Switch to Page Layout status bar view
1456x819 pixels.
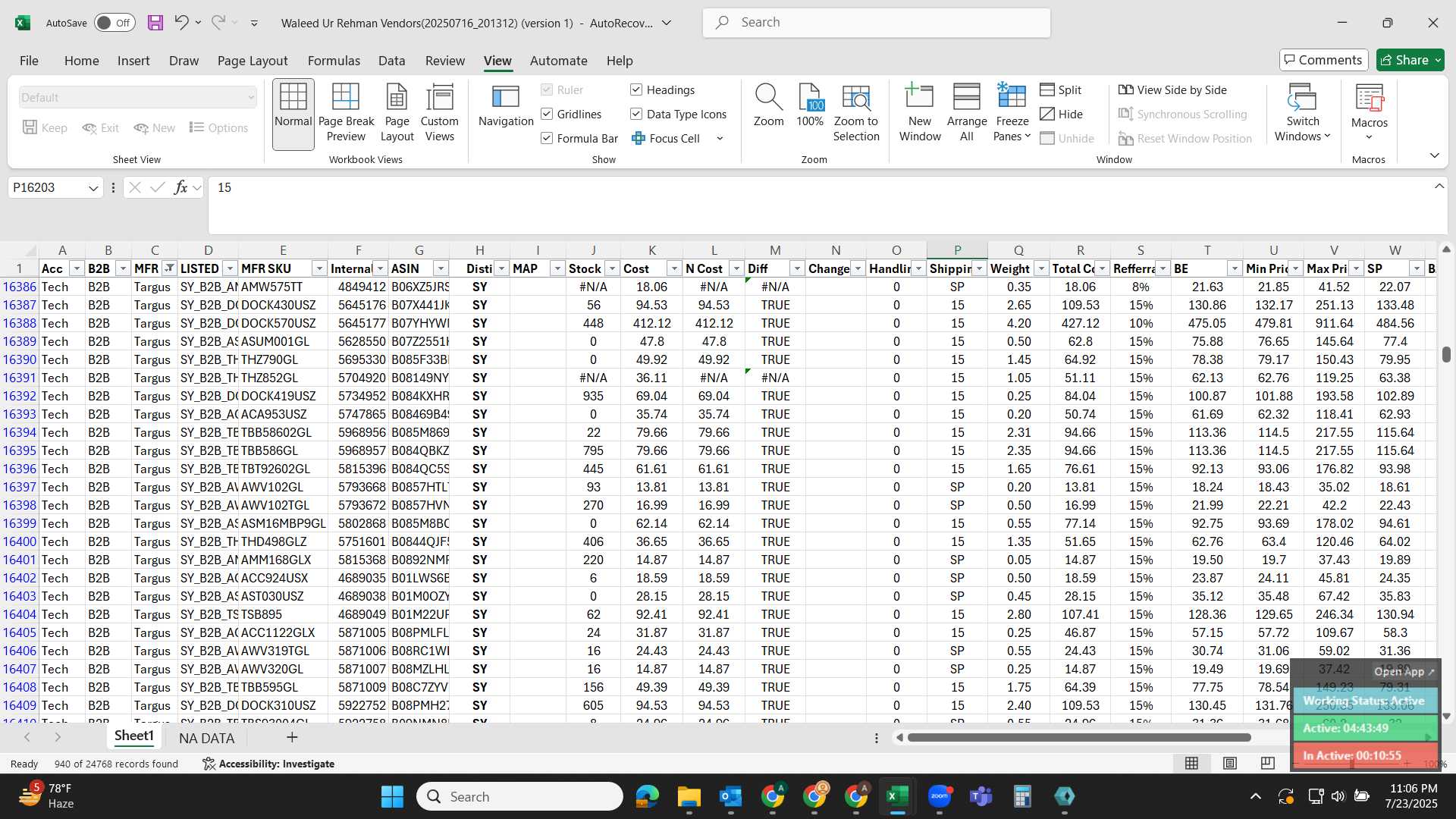pos(1230,763)
